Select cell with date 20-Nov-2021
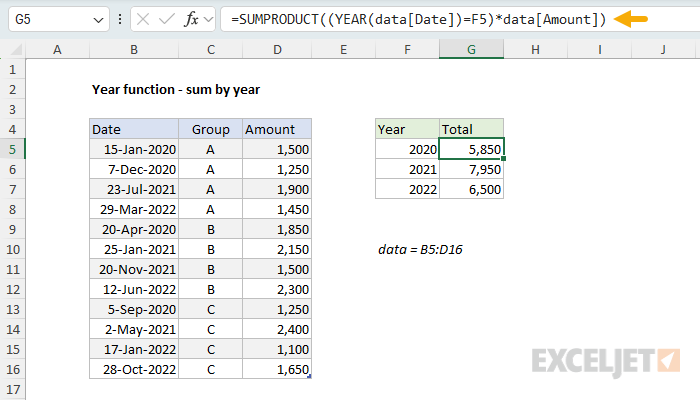Screen dimensions: 700x400 (x=134, y=269)
